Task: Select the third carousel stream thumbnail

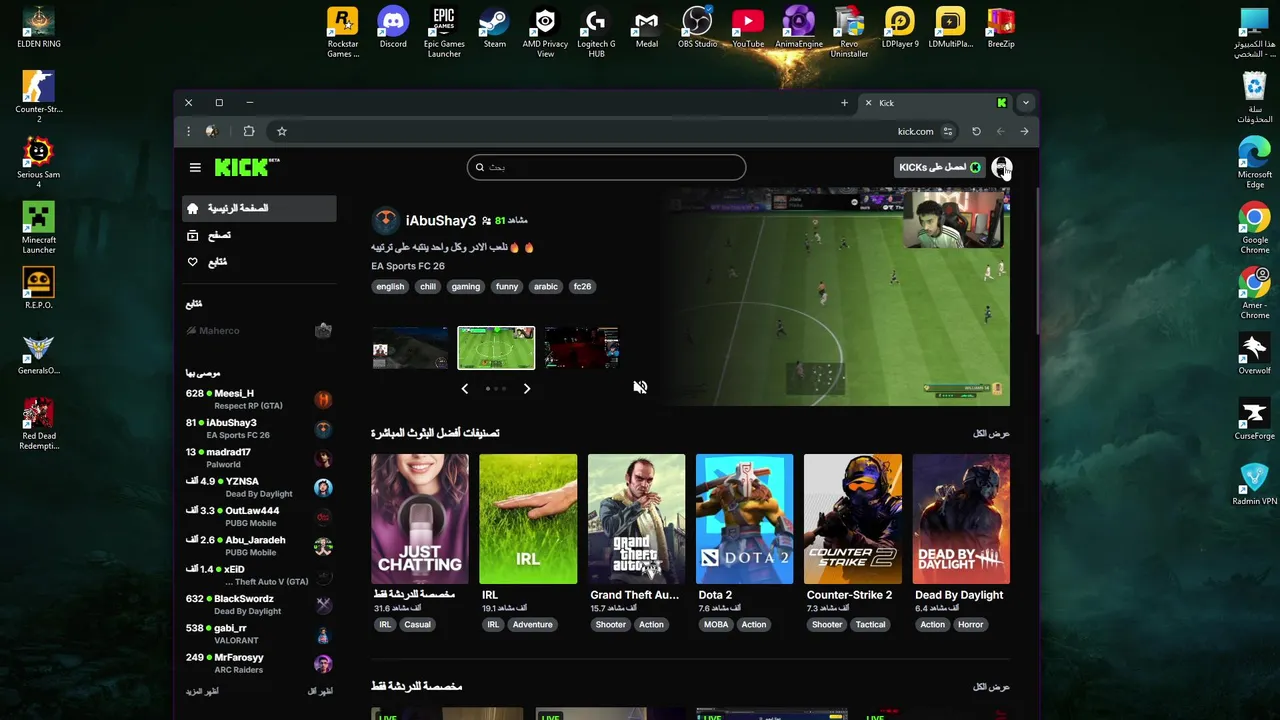Action: click(x=581, y=348)
